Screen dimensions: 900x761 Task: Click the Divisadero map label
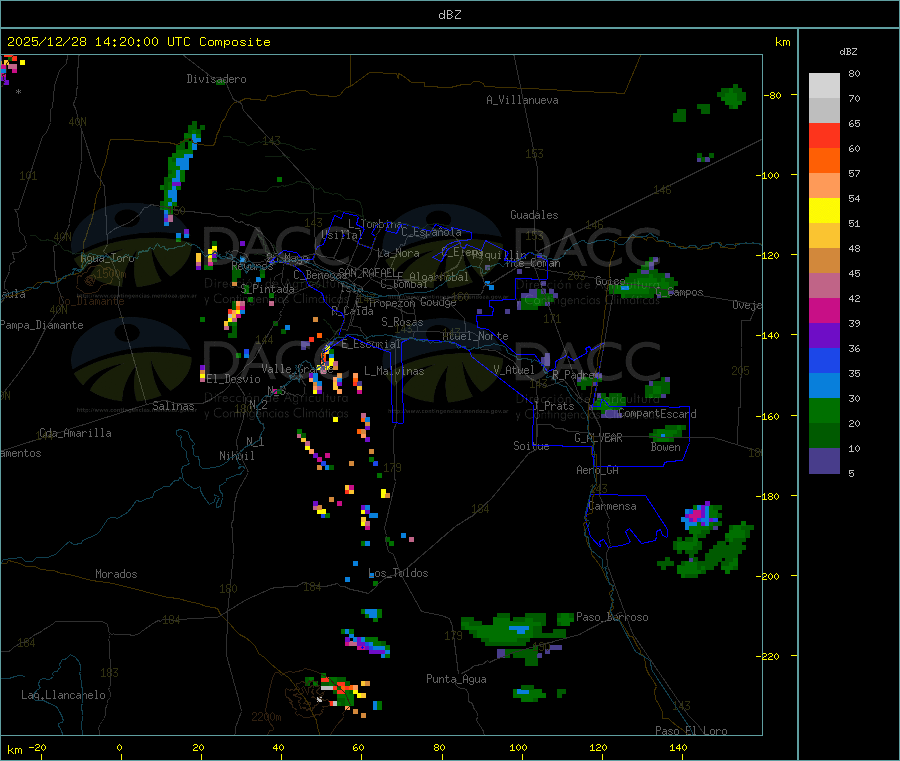(216, 79)
